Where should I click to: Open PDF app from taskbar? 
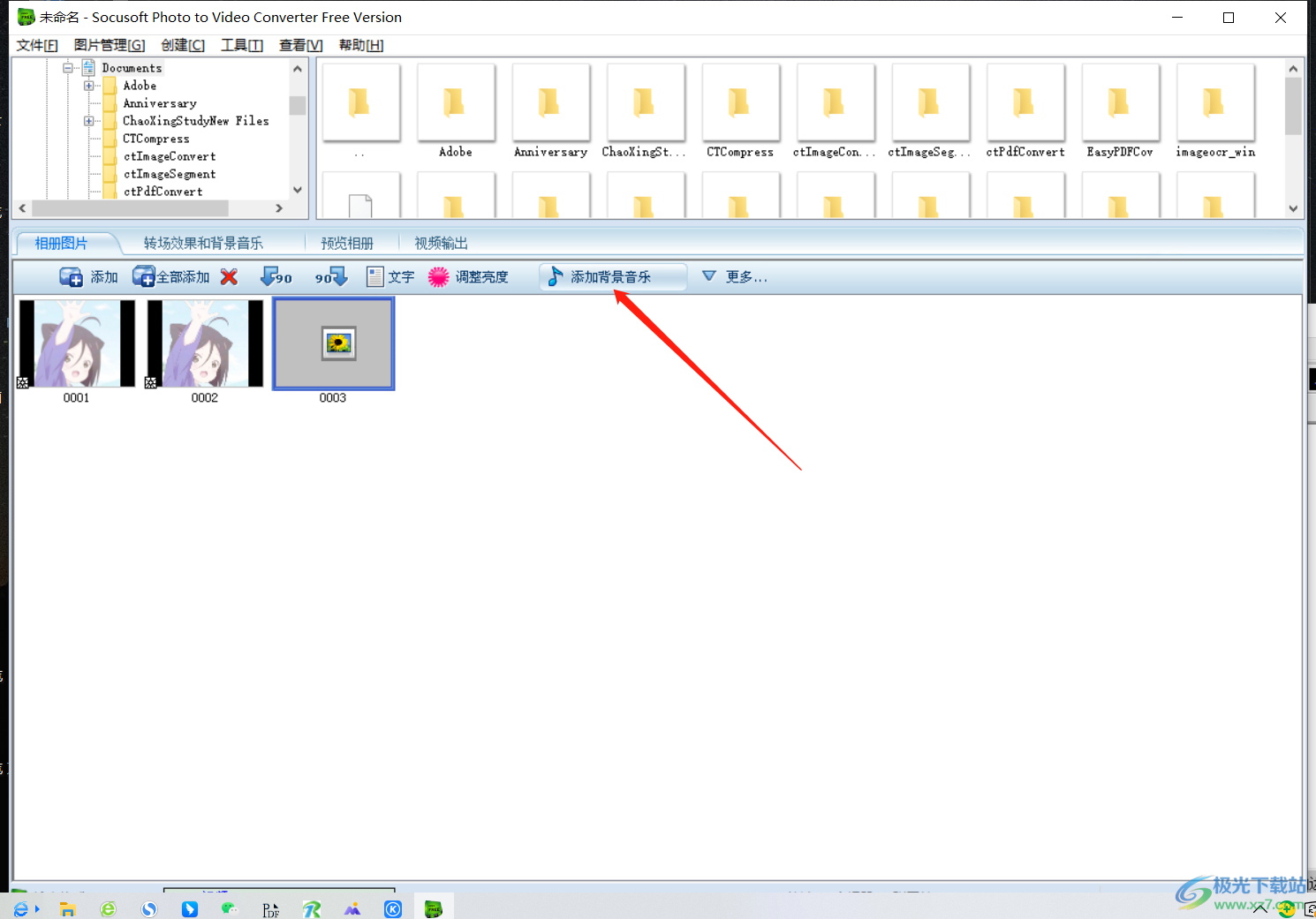click(270, 909)
